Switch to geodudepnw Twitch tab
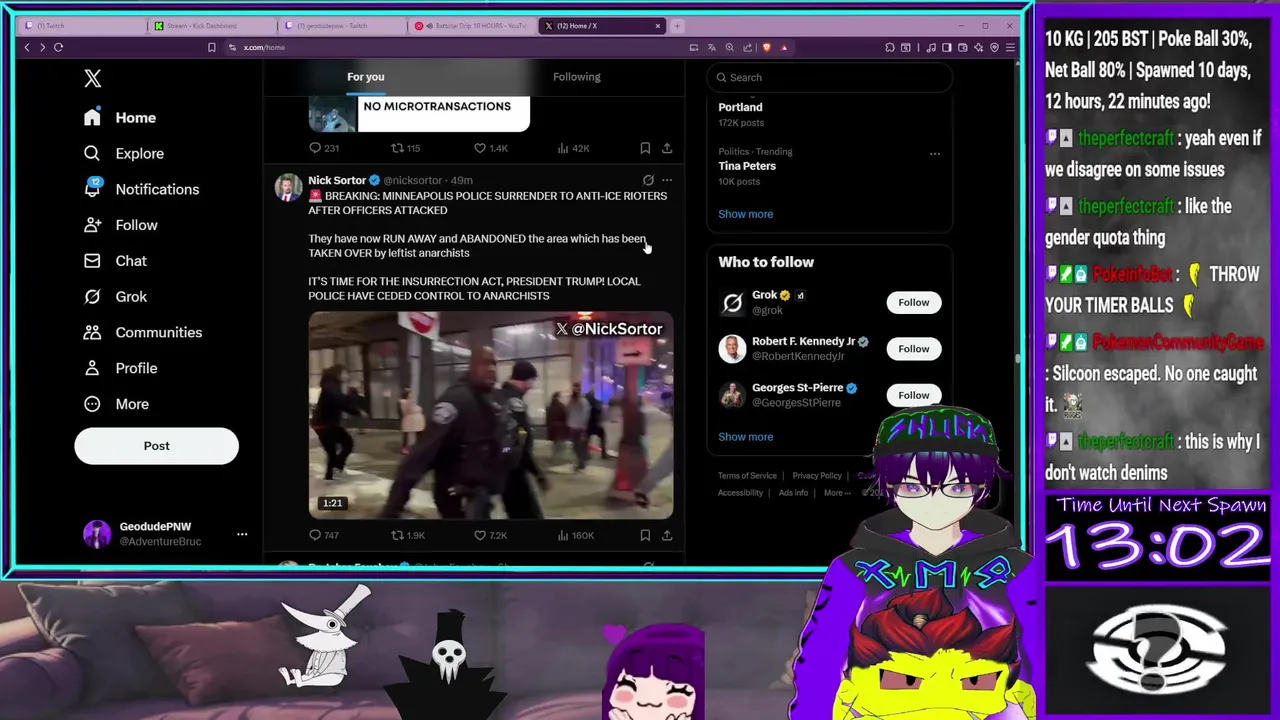This screenshot has width=1280, height=720. [343, 26]
